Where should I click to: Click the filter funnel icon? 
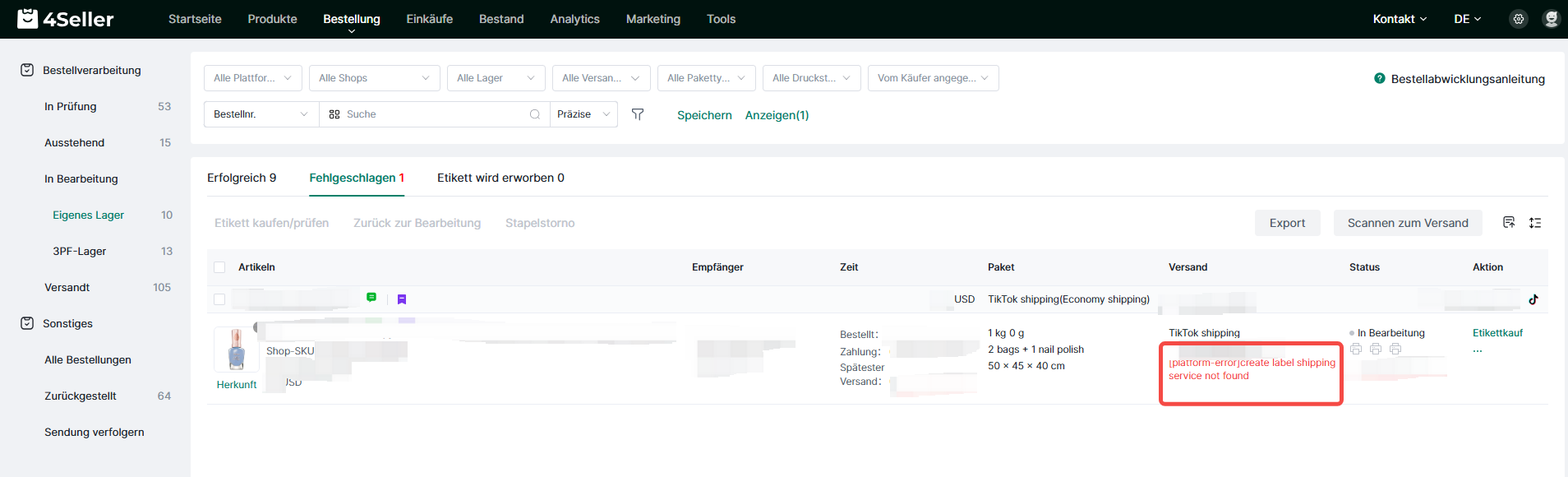coord(638,114)
